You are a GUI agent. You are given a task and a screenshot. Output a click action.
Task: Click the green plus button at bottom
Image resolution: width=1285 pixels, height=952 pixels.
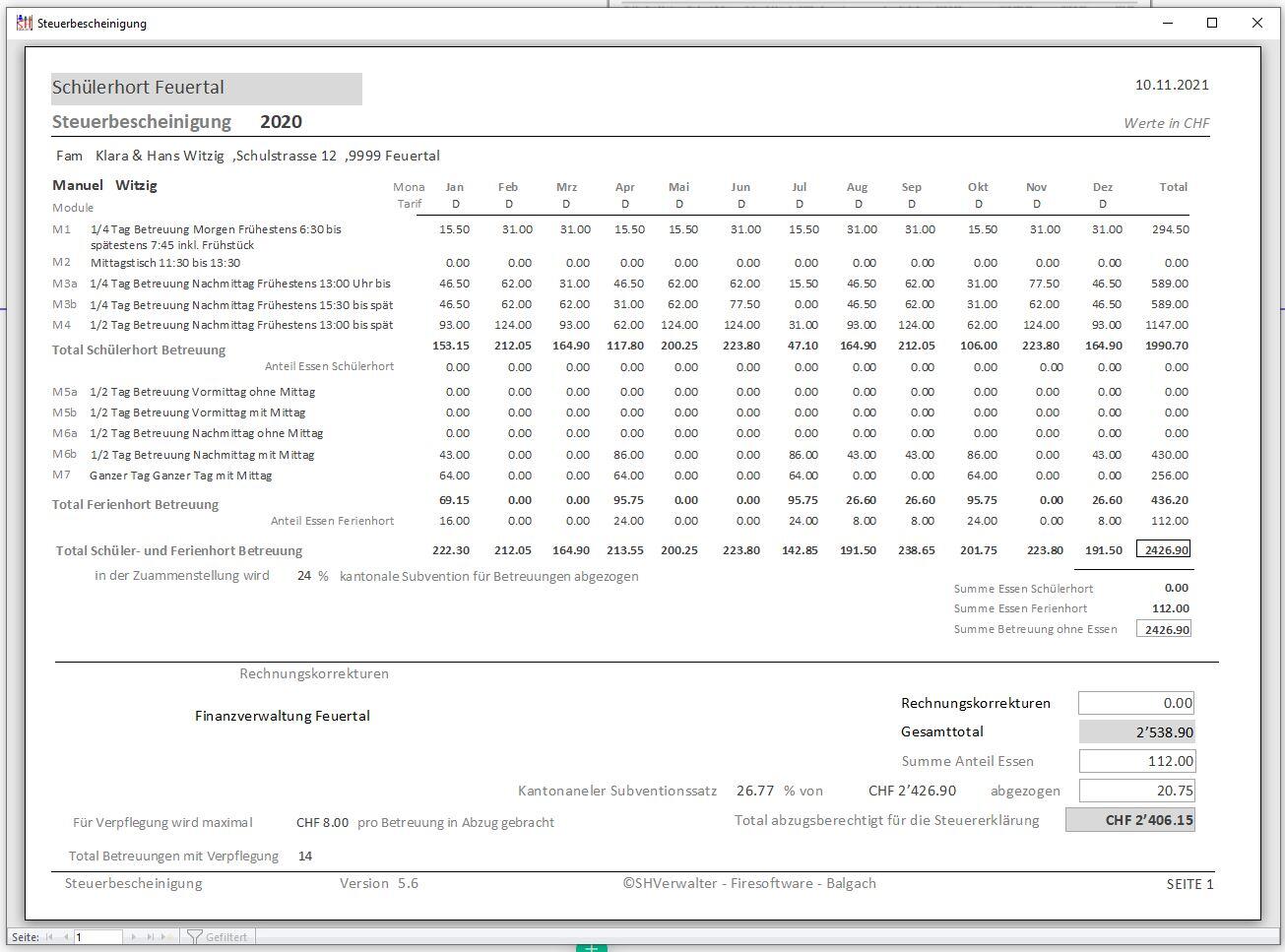(591, 947)
